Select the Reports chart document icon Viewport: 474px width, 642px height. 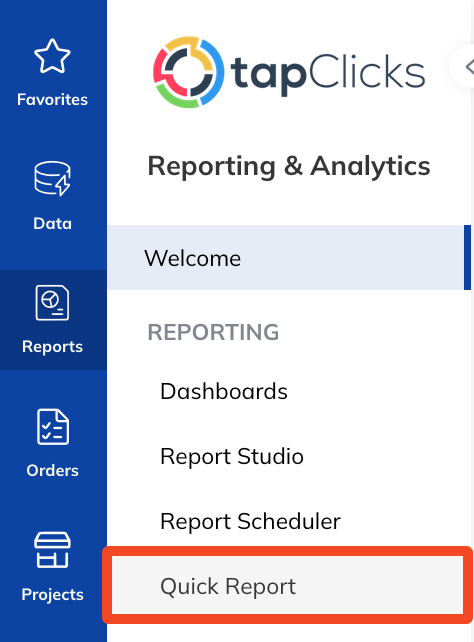click(x=52, y=303)
